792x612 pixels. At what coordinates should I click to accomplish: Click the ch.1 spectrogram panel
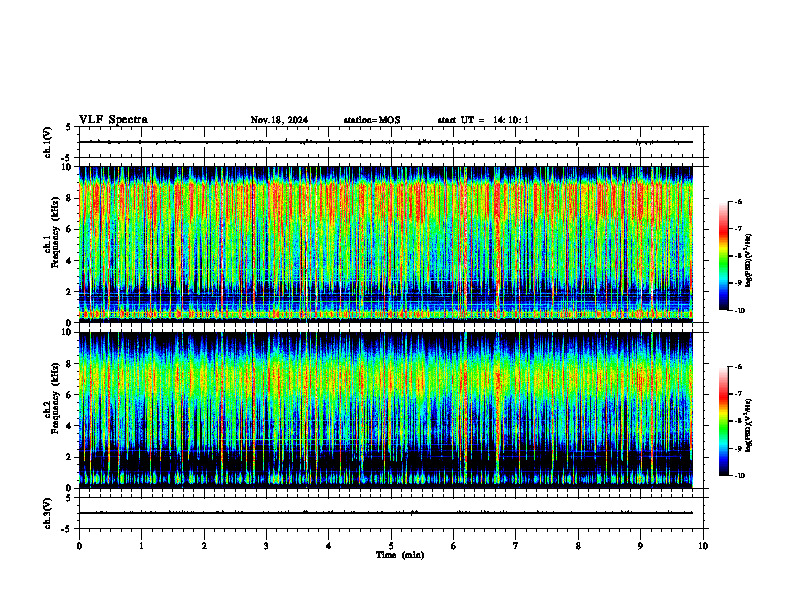coord(386,244)
